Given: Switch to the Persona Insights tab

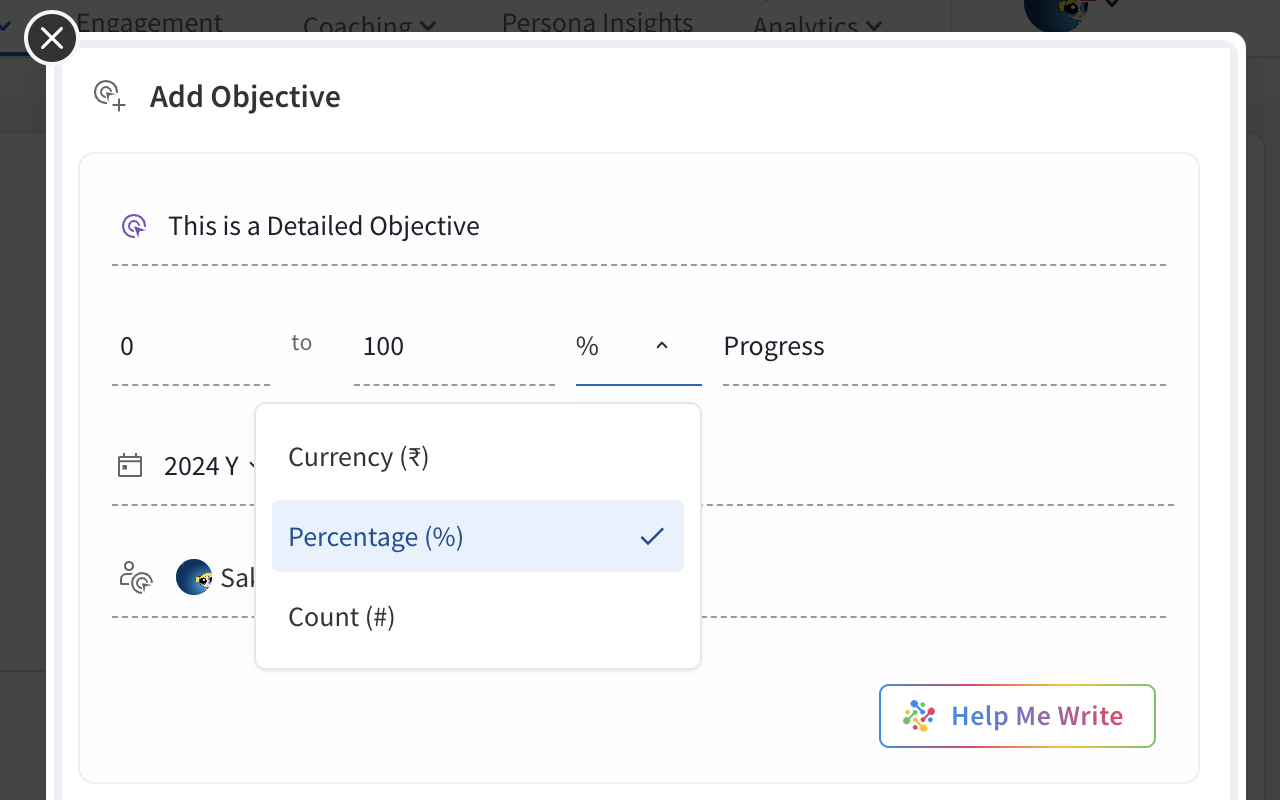Looking at the screenshot, I should pyautogui.click(x=597, y=22).
